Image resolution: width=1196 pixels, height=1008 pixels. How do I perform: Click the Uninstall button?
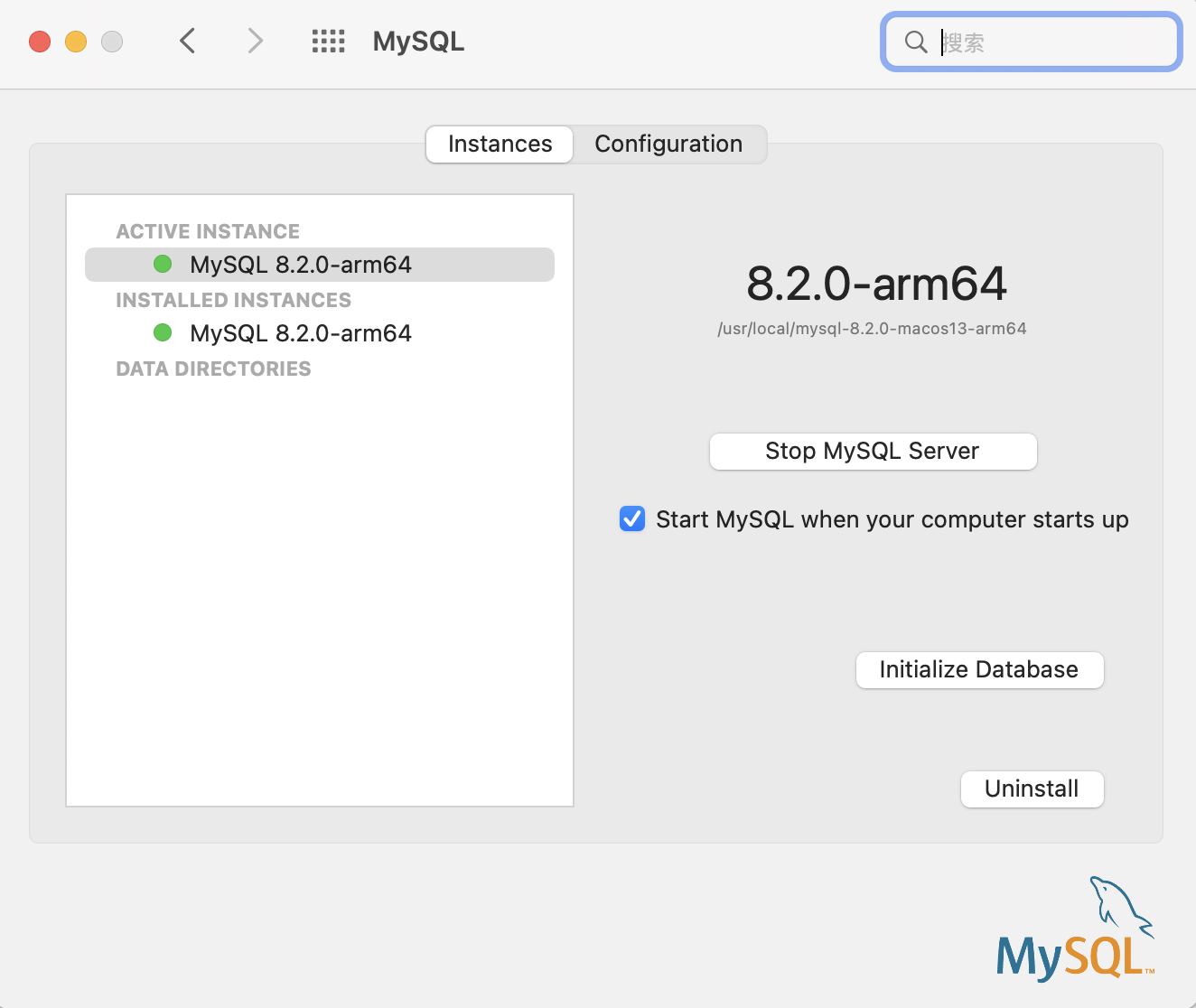coord(1032,789)
